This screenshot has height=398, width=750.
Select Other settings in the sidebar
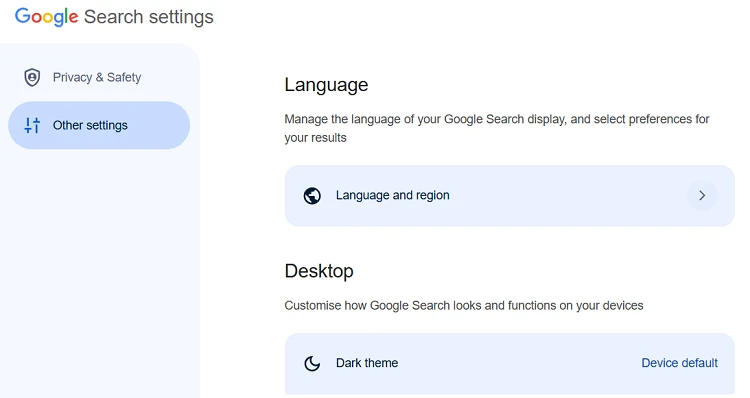(x=99, y=125)
